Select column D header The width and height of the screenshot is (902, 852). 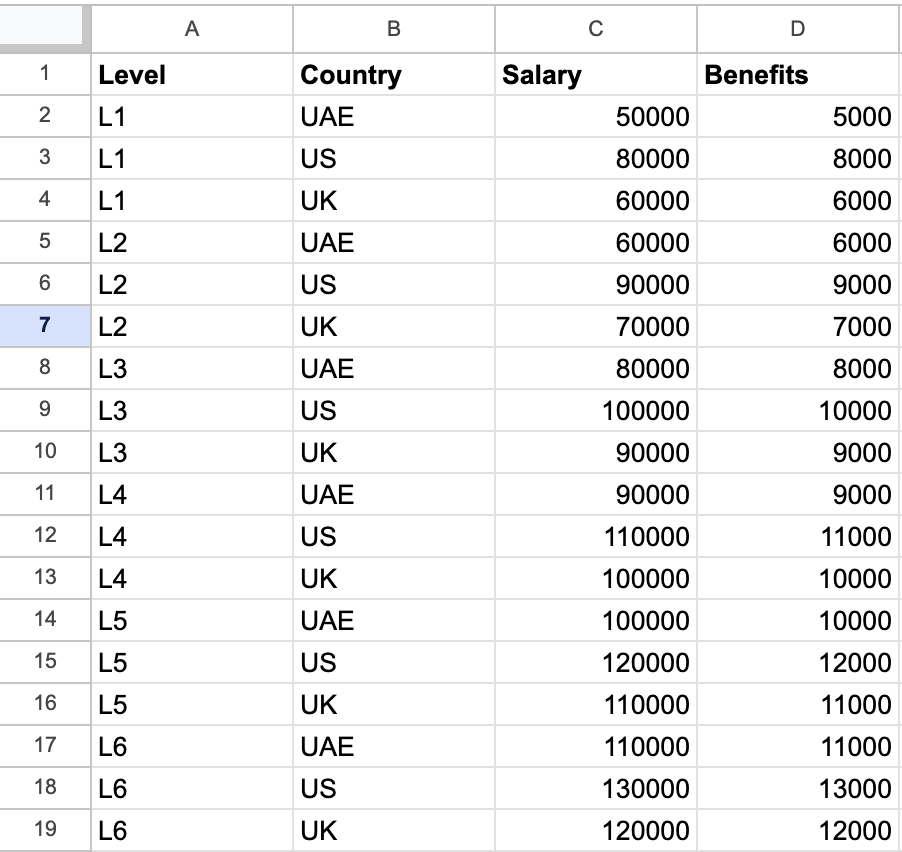(797, 28)
